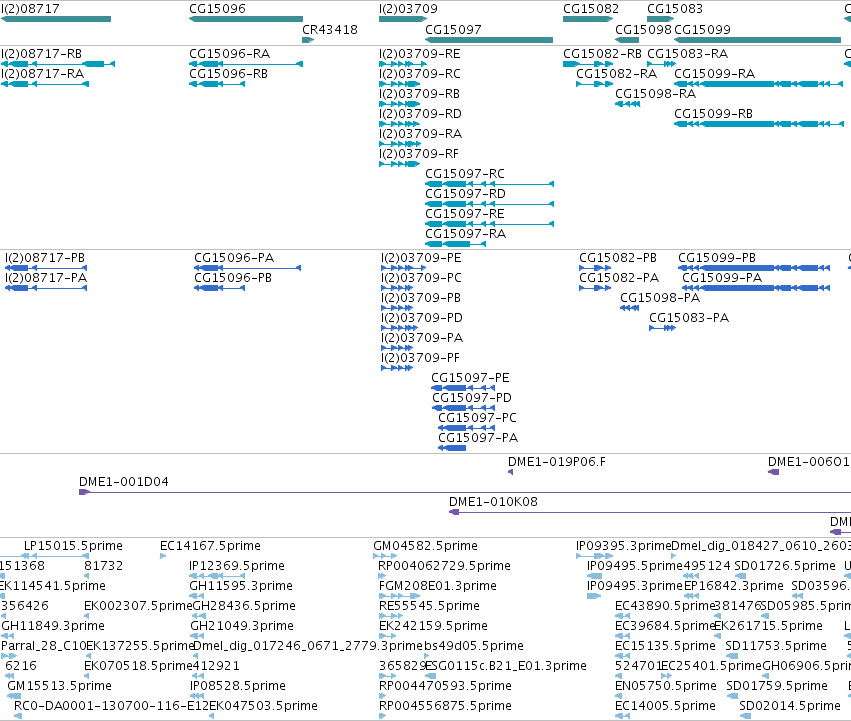Select transcript CG15083-RA

pyautogui.click(x=662, y=64)
